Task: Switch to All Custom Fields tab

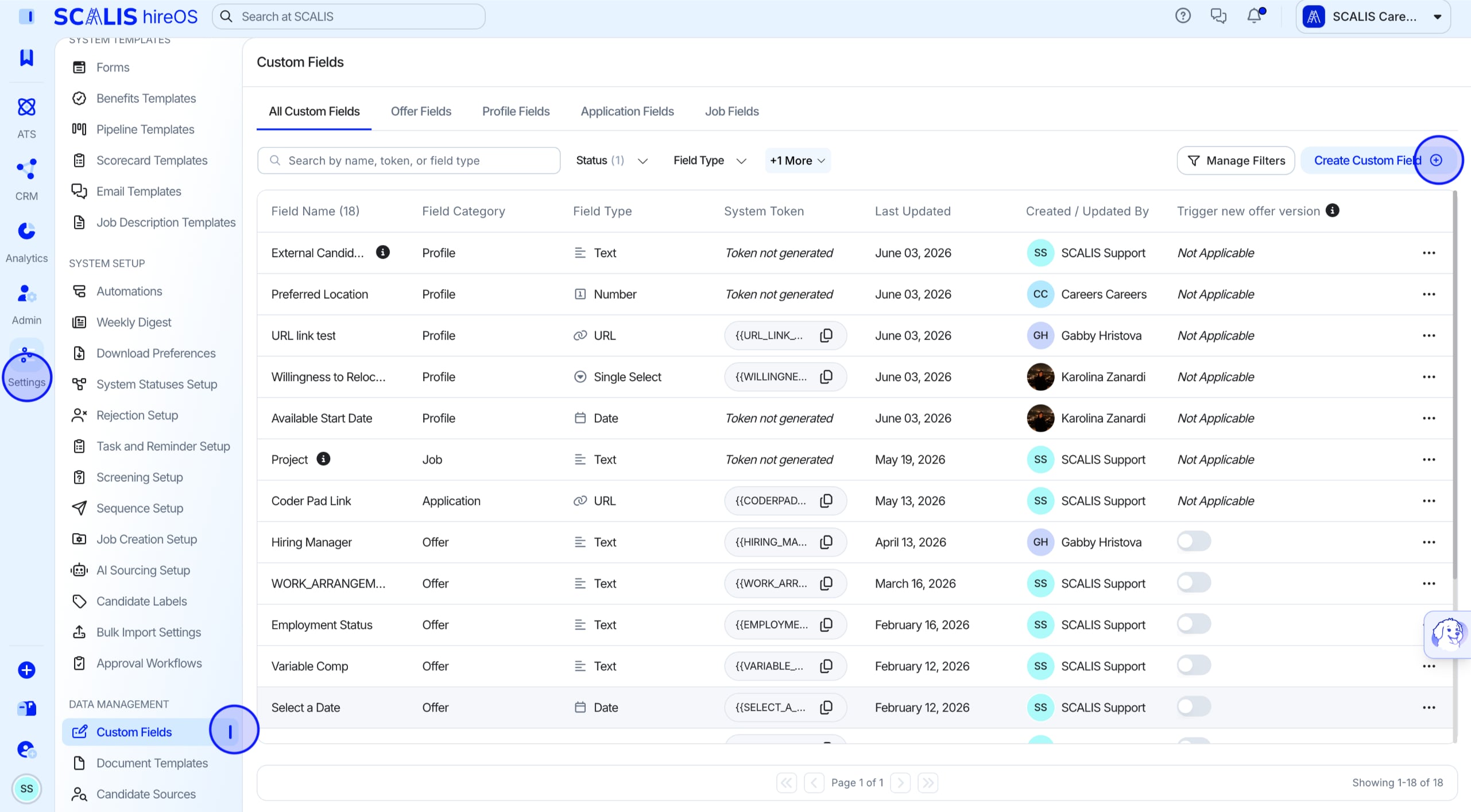Action: tap(314, 111)
